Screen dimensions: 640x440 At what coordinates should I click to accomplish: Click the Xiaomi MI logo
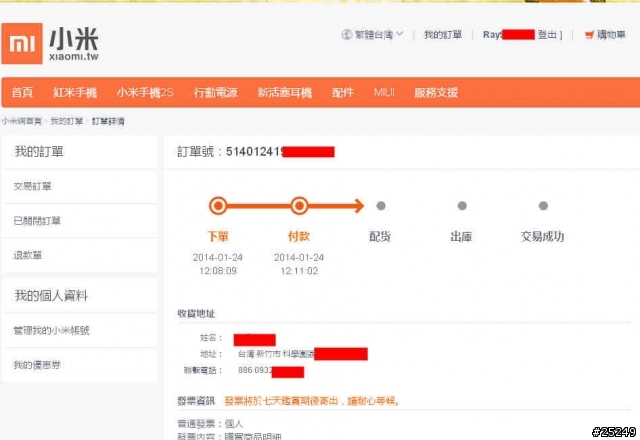point(22,44)
